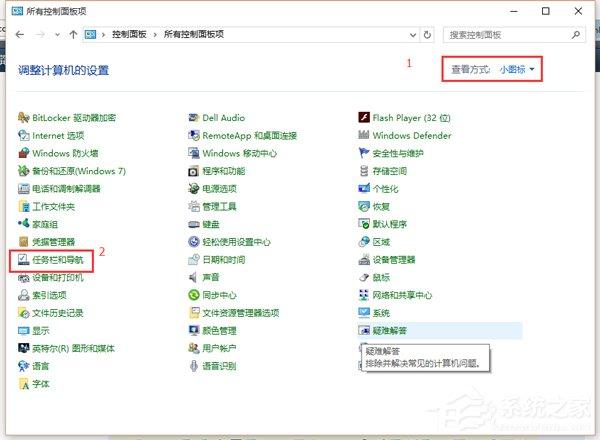Screen dimensions: 600x440
Task: Click the 安全性与维护 flag icon
Action: pos(364,153)
